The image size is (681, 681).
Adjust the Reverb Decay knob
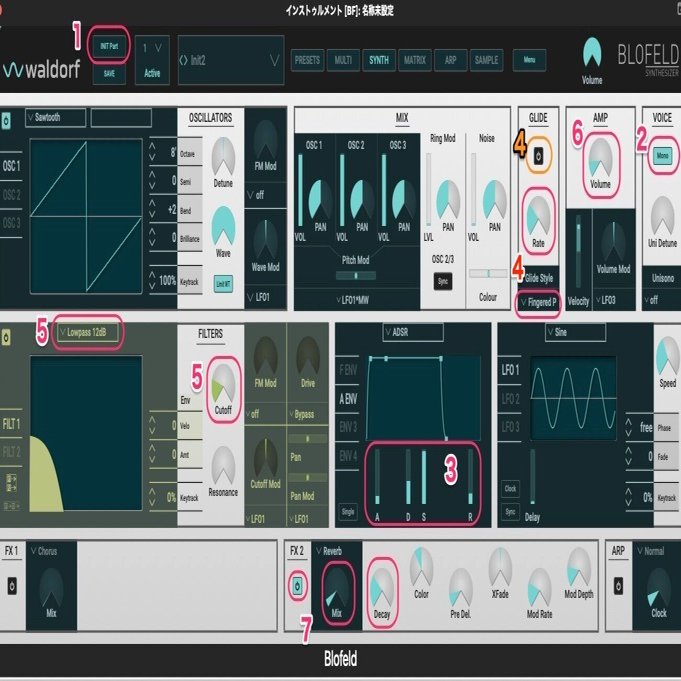coord(382,588)
